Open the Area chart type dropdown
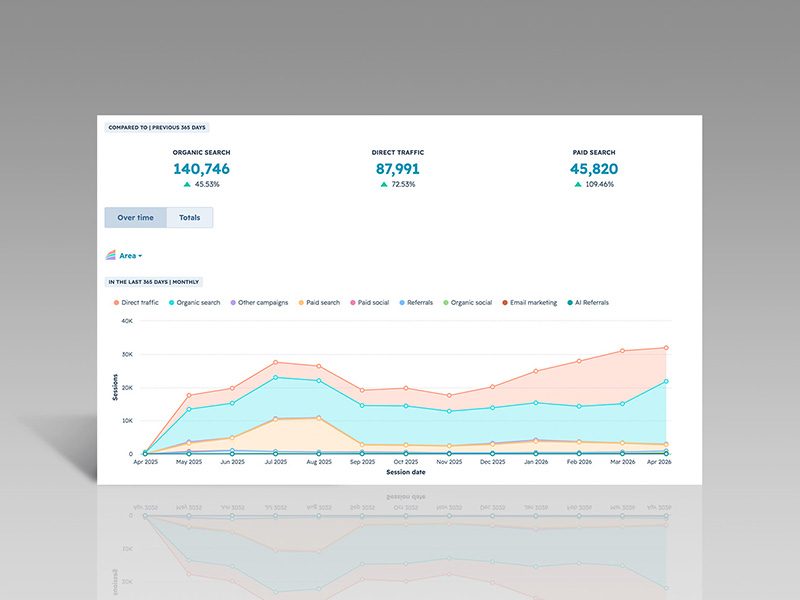This screenshot has width=800, height=600. (130, 256)
